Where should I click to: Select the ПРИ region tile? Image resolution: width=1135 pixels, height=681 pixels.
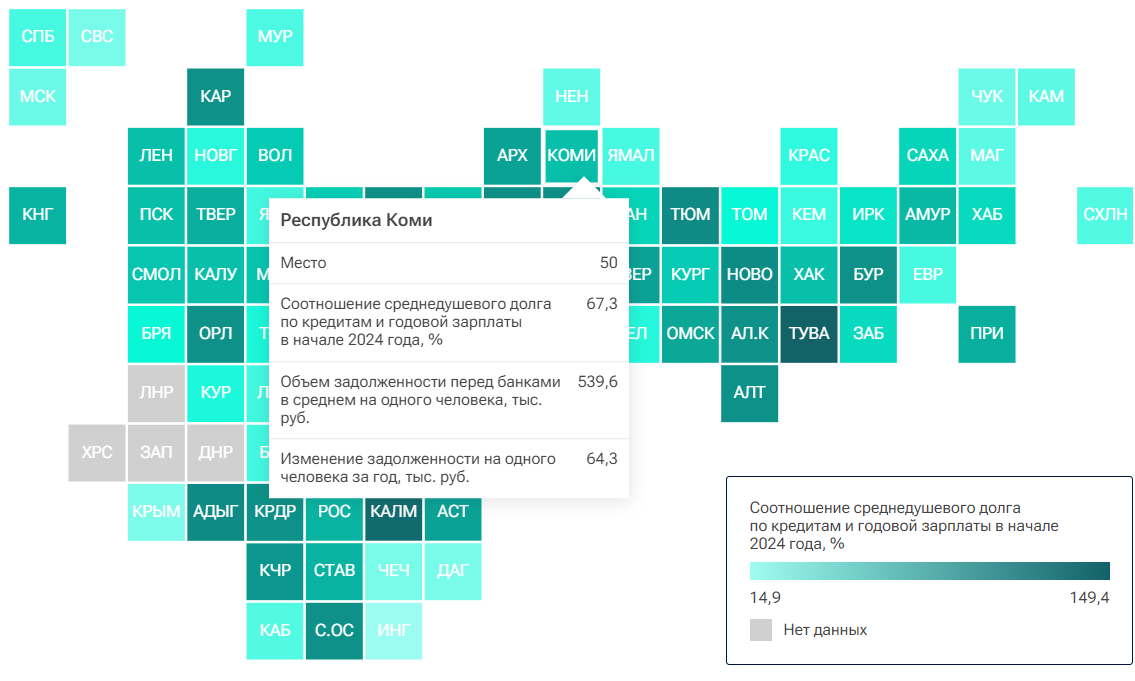point(987,334)
